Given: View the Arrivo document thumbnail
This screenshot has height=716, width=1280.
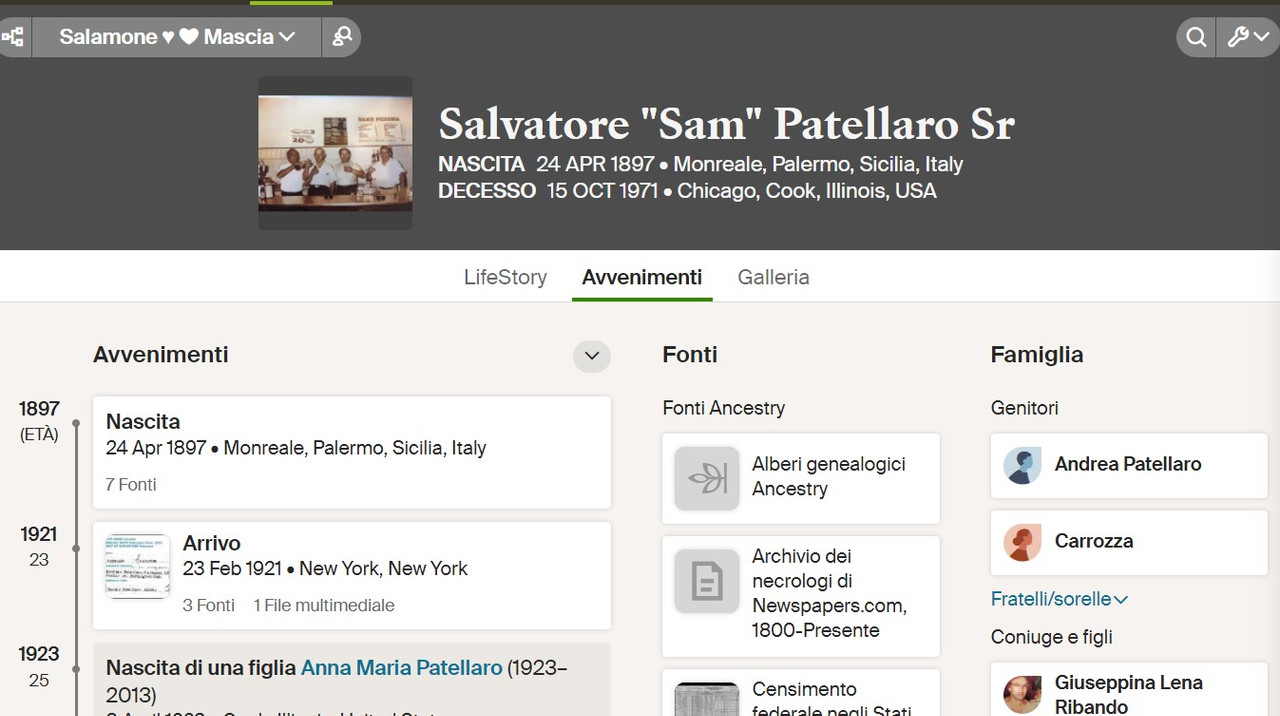Looking at the screenshot, I should [137, 566].
